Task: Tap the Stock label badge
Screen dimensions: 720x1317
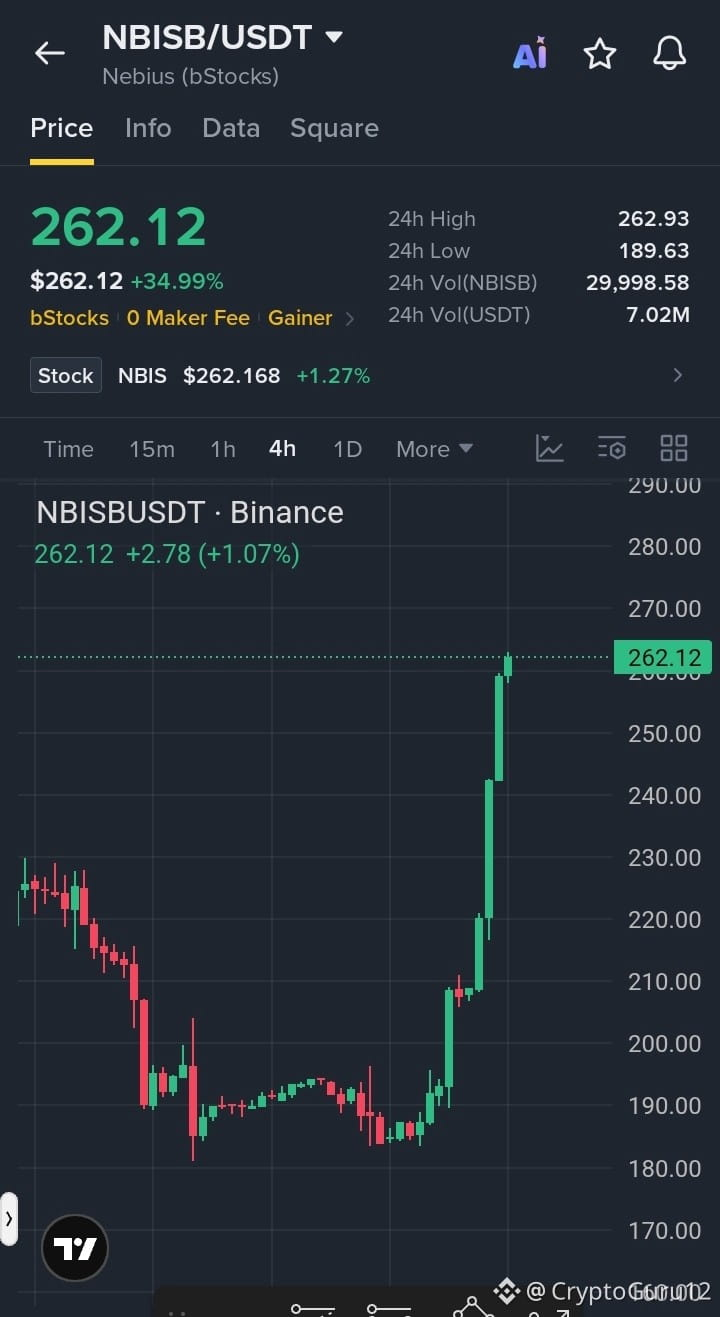Action: (x=66, y=375)
